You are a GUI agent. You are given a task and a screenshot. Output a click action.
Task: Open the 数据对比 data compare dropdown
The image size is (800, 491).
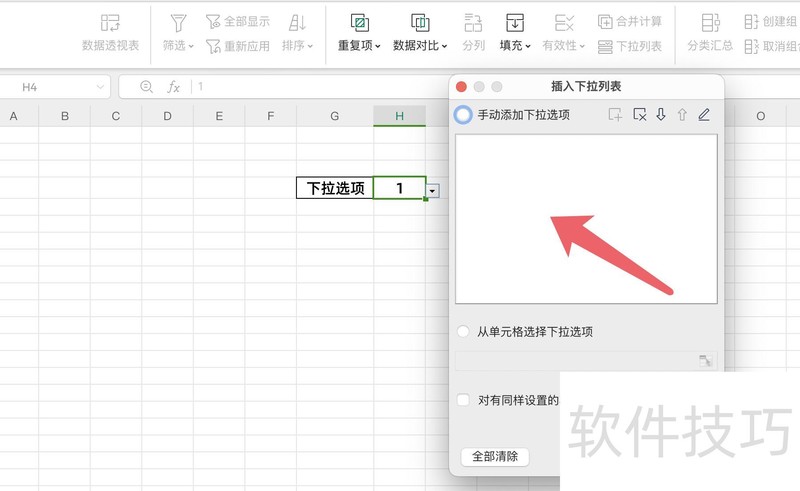coord(420,33)
